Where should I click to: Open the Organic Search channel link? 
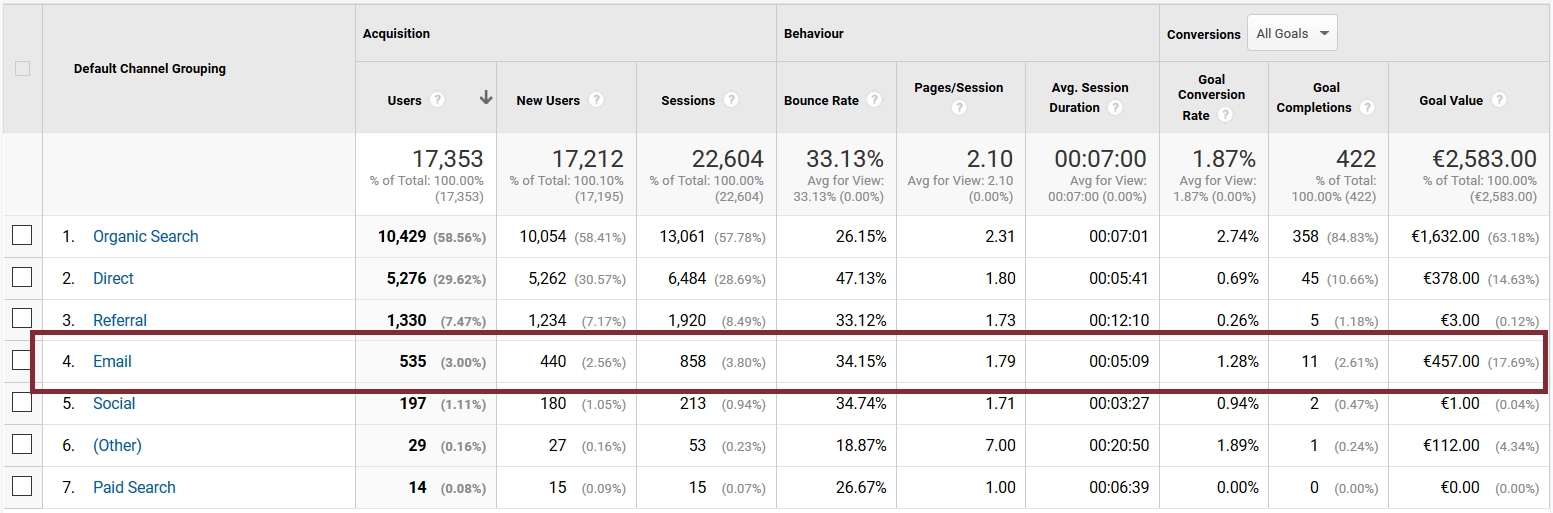point(146,237)
